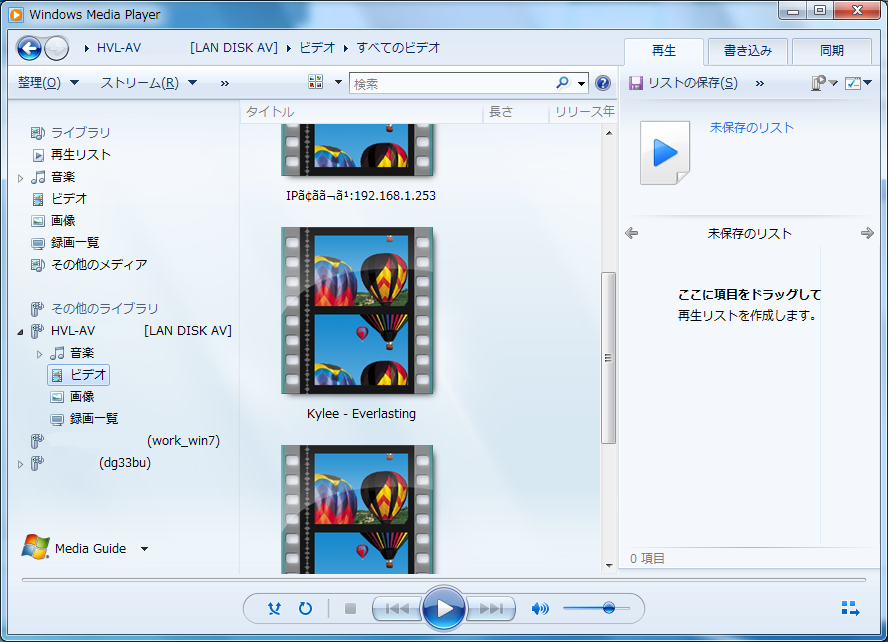This screenshot has width=888, height=642.
Task: Switch to the 書き込み tab
Action: [x=748, y=51]
